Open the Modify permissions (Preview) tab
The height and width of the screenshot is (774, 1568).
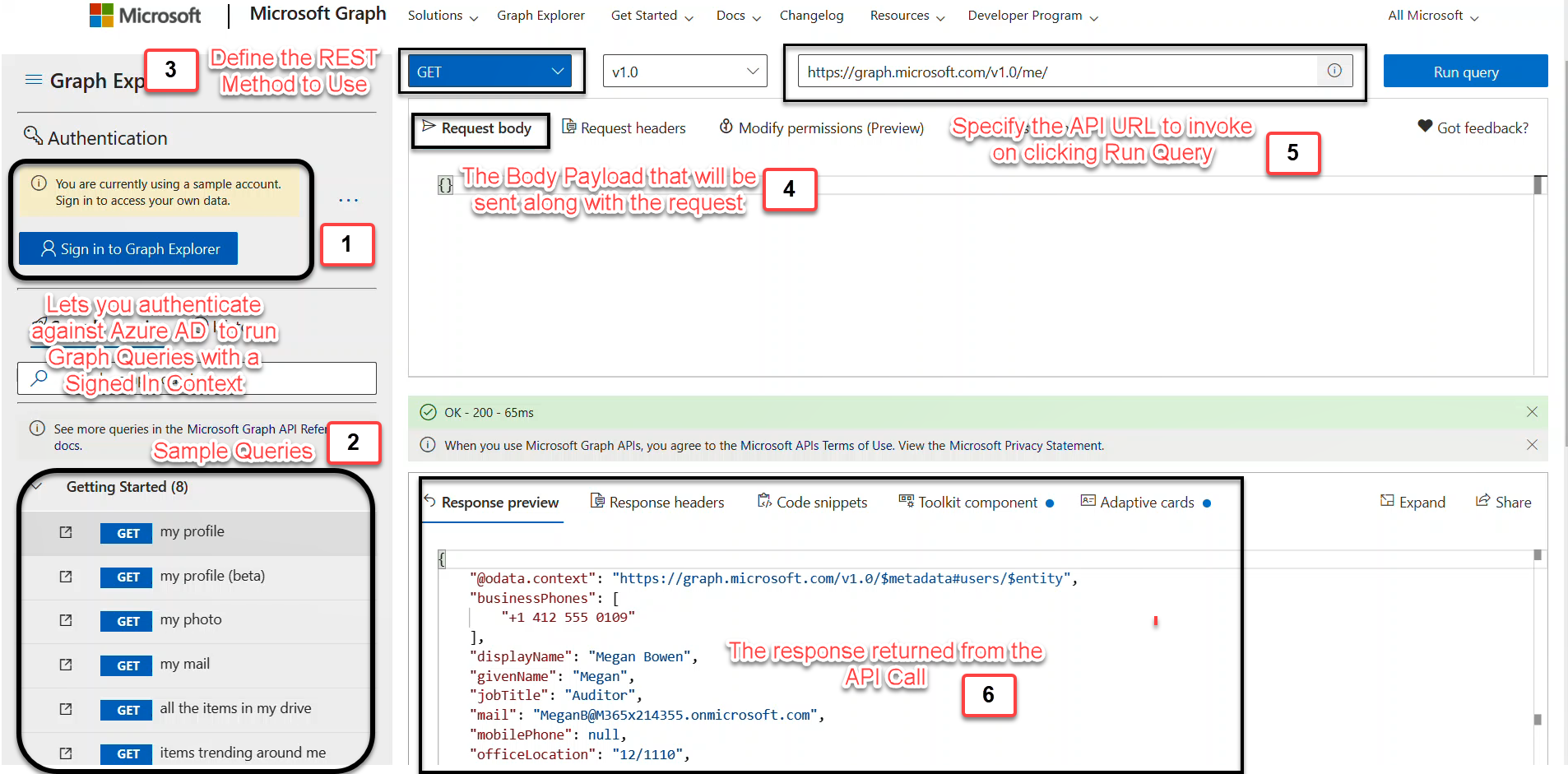(x=821, y=127)
